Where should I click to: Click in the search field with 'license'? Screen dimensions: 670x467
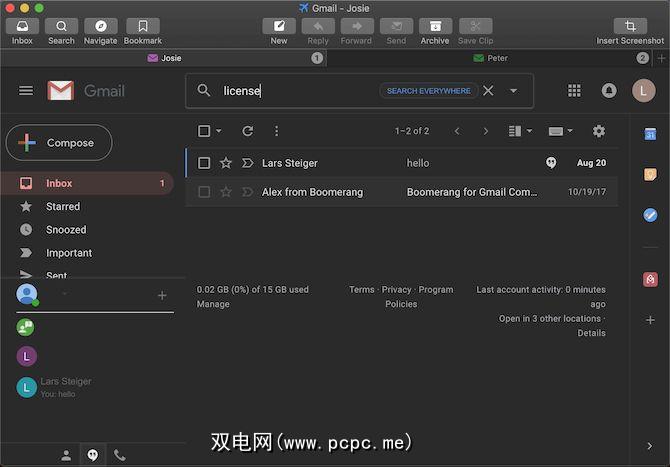300,91
